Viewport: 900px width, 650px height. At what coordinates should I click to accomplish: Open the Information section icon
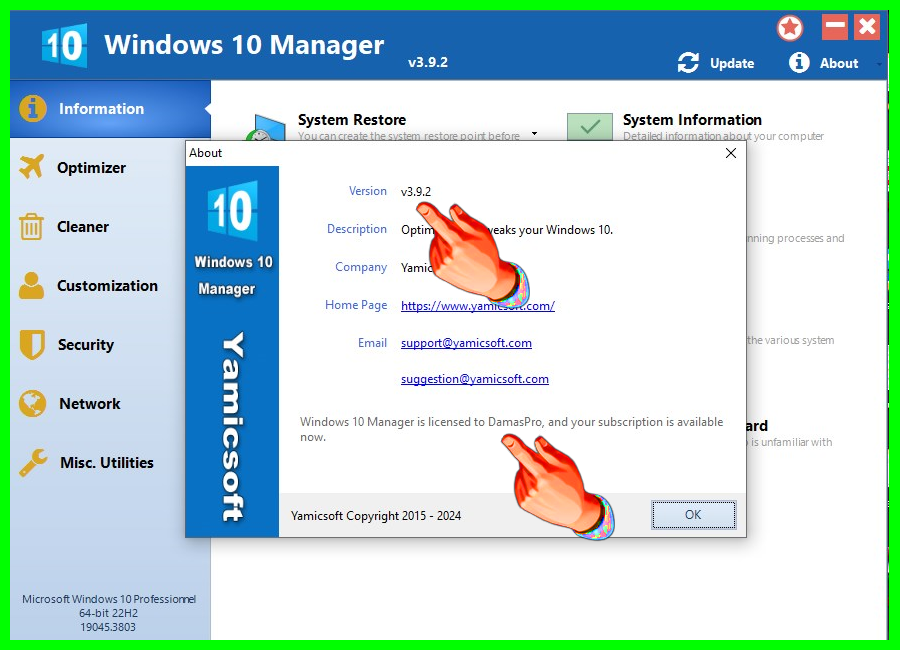click(x=33, y=109)
